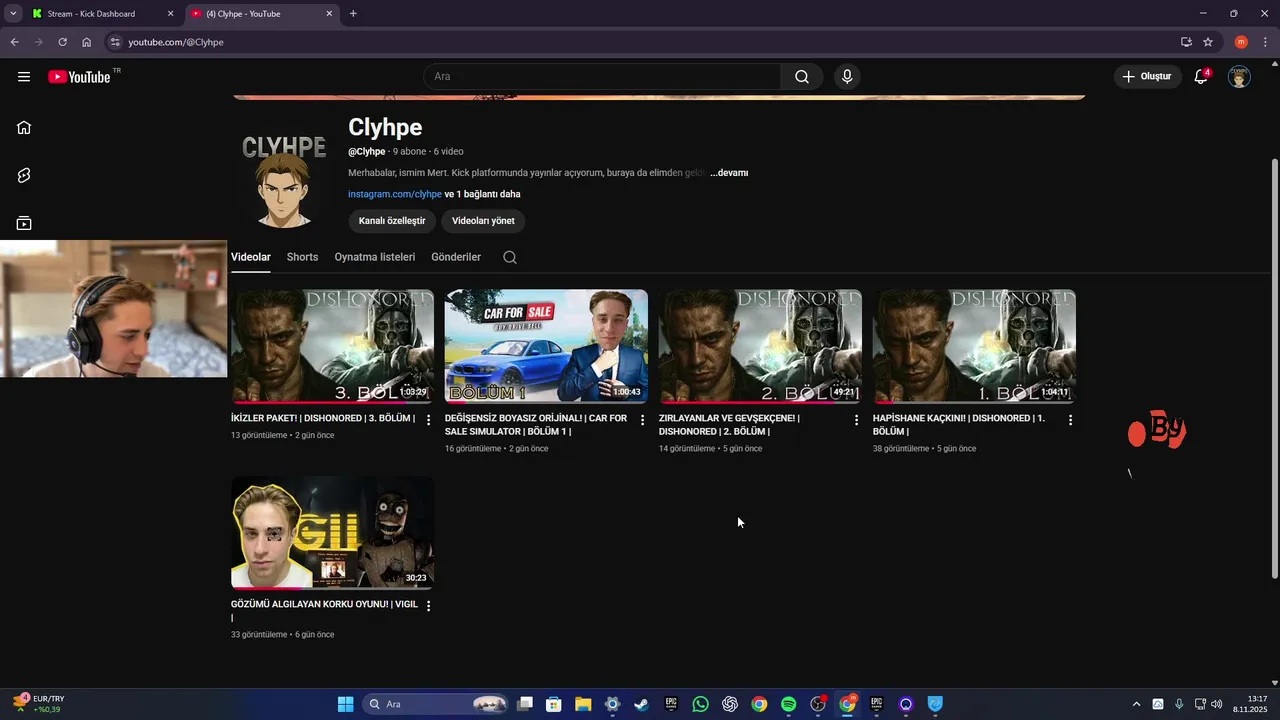Start voice search with the microphone
Image resolution: width=1280 pixels, height=720 pixels.
(847, 77)
